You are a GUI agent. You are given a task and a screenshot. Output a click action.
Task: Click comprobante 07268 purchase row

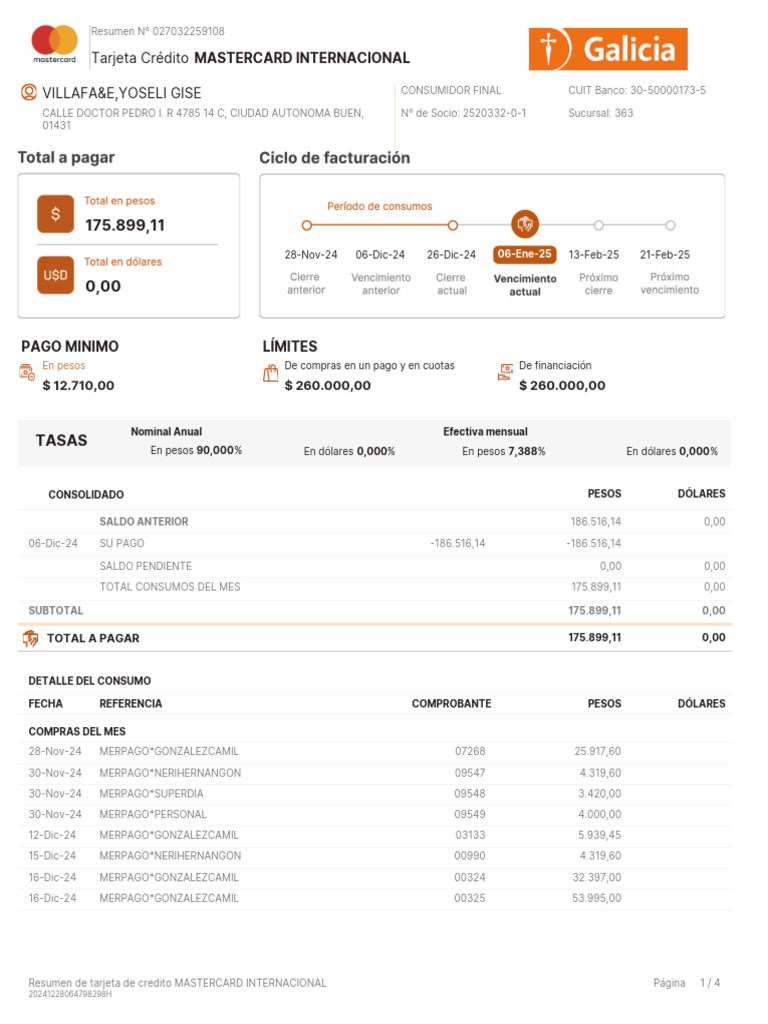tap(375, 751)
